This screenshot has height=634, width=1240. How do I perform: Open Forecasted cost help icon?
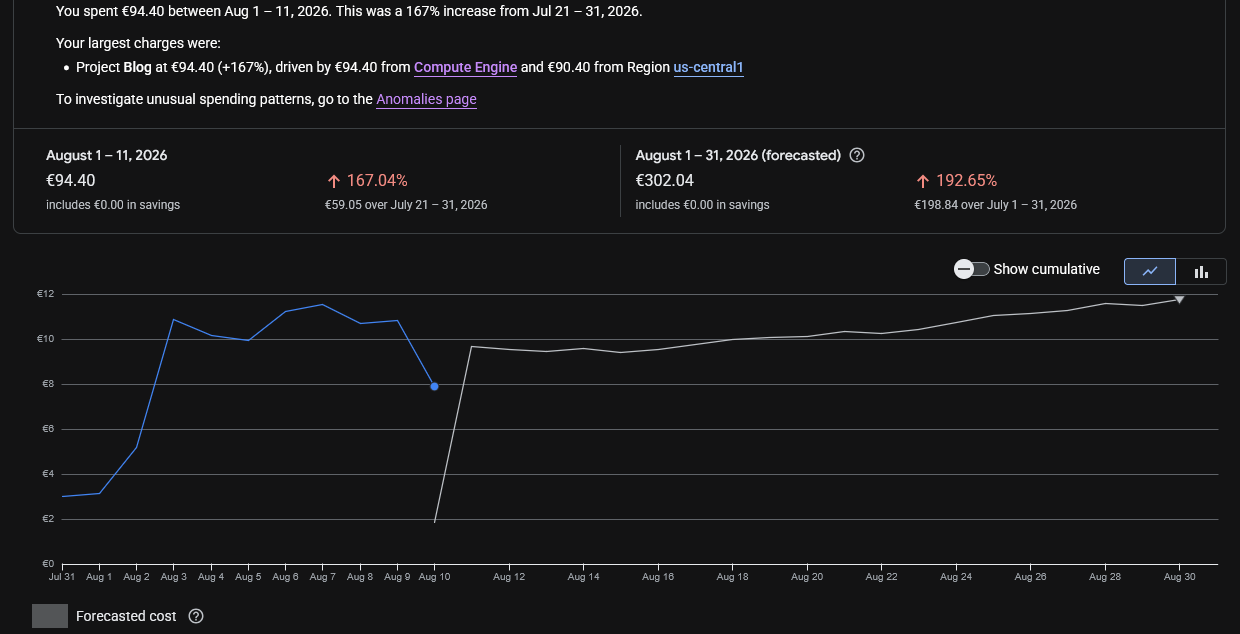[196, 616]
